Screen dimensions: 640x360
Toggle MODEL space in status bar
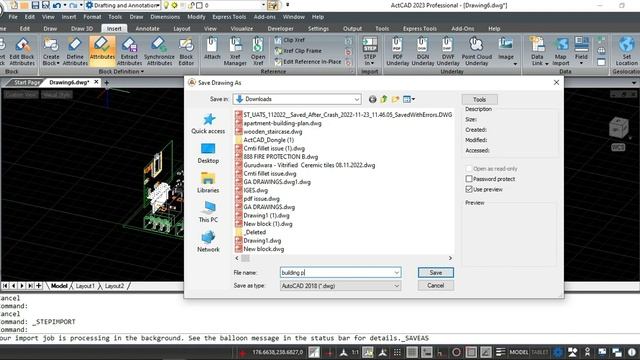(x=519, y=352)
